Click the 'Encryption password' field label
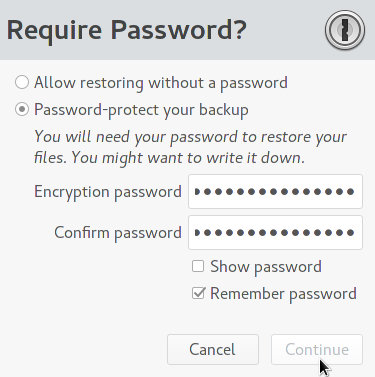The image size is (375, 377). 108,192
